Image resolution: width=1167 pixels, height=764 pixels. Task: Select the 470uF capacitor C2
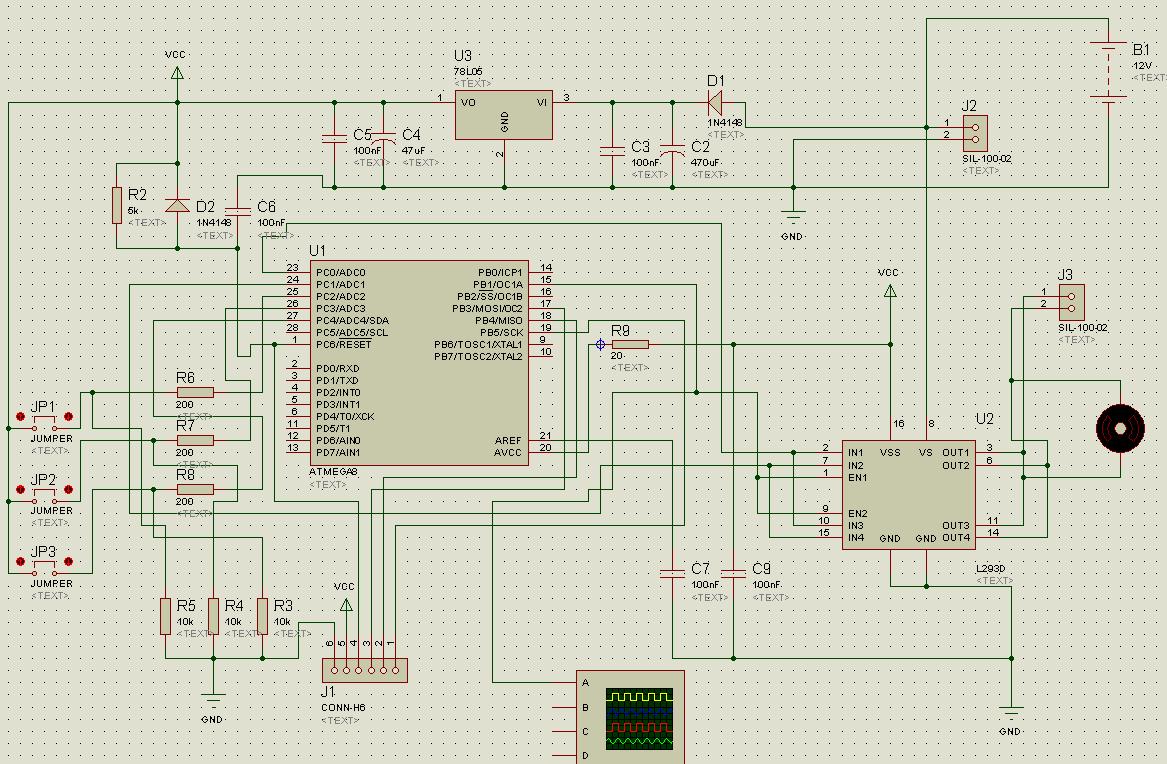coord(674,151)
